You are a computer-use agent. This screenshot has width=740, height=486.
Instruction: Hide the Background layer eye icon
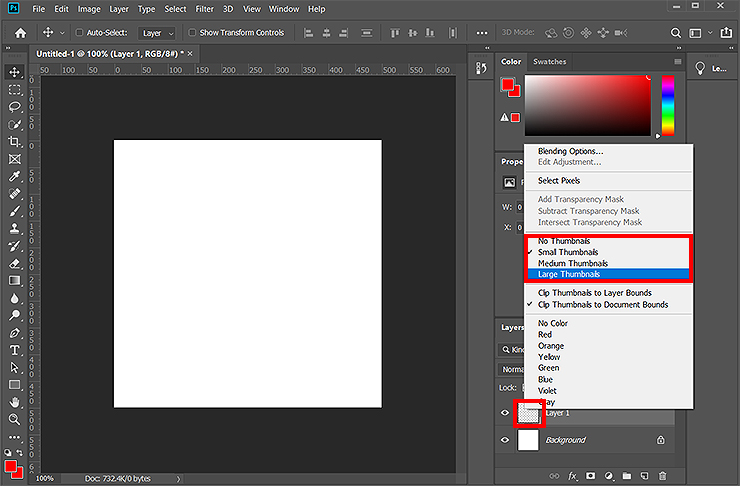505,440
